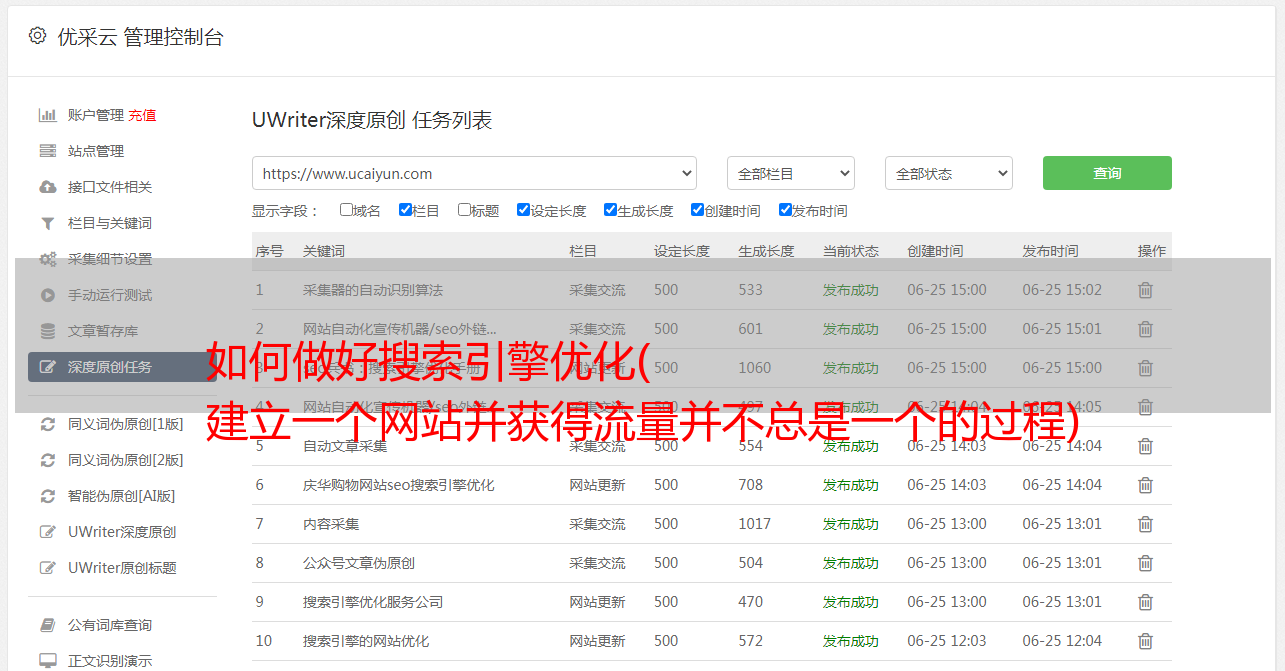This screenshot has width=1285, height=671.
Task: Open UWriter原创标题 sidebar link
Action: click(x=122, y=568)
